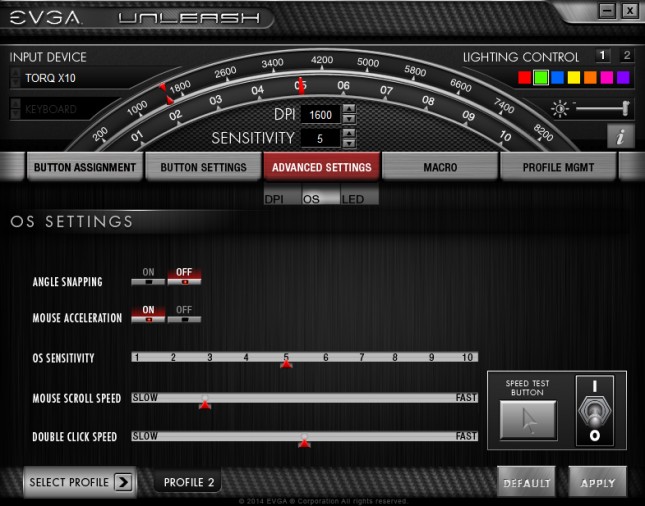
Task: Set OS Sensitivity to 10
Action: 467,357
